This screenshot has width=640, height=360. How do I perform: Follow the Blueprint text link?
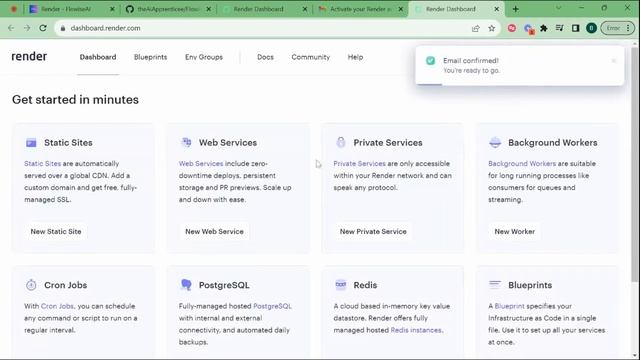509,306
